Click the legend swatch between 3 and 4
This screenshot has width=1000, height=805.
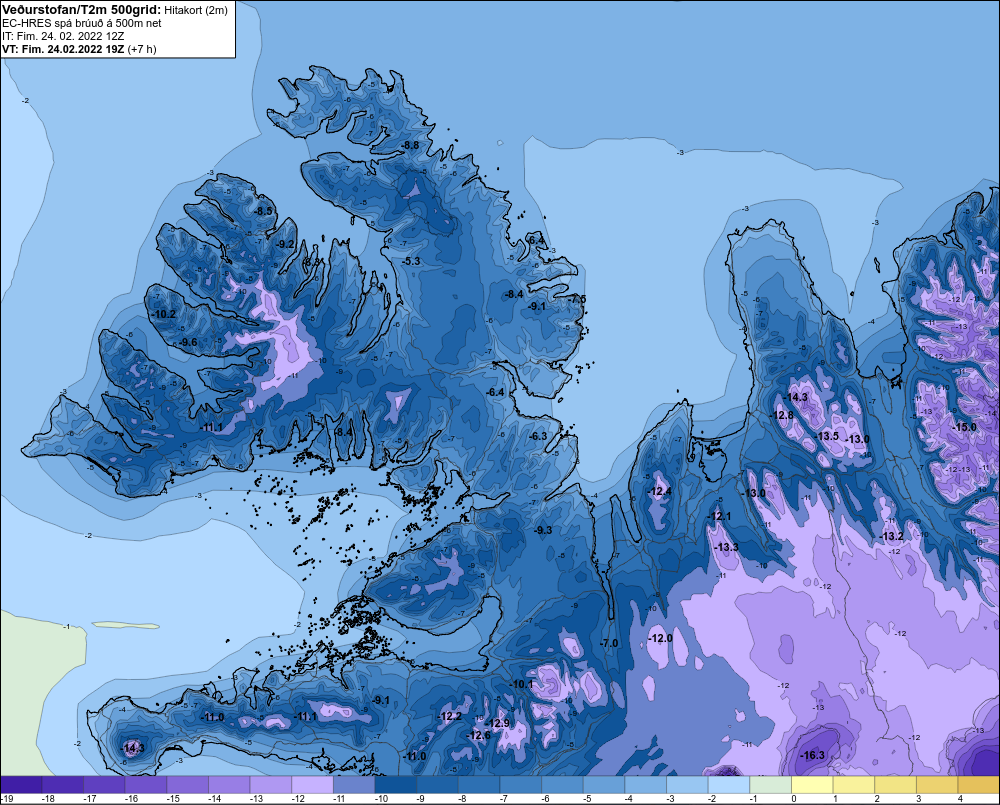(x=938, y=785)
